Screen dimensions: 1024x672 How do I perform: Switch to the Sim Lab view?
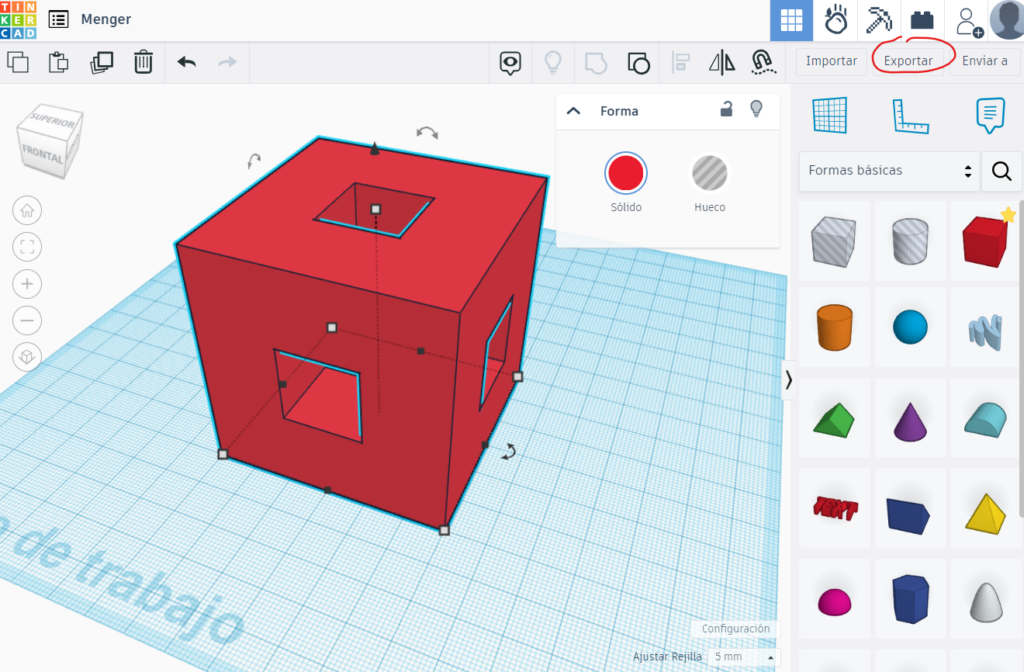836,20
